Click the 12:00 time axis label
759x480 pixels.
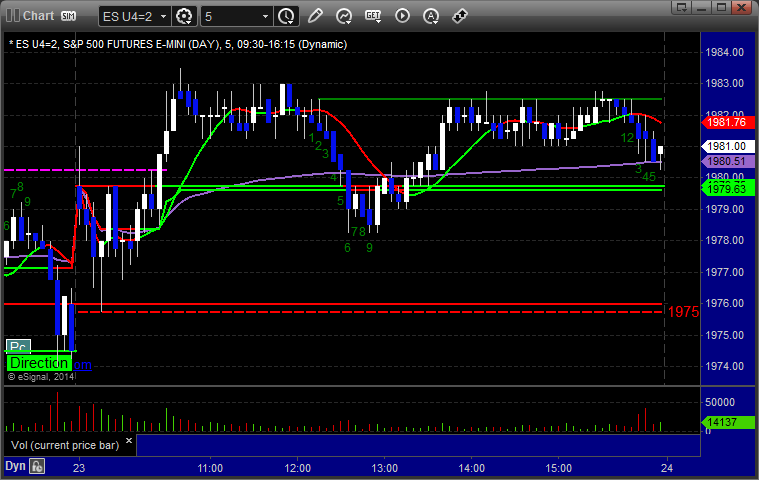pos(297,468)
